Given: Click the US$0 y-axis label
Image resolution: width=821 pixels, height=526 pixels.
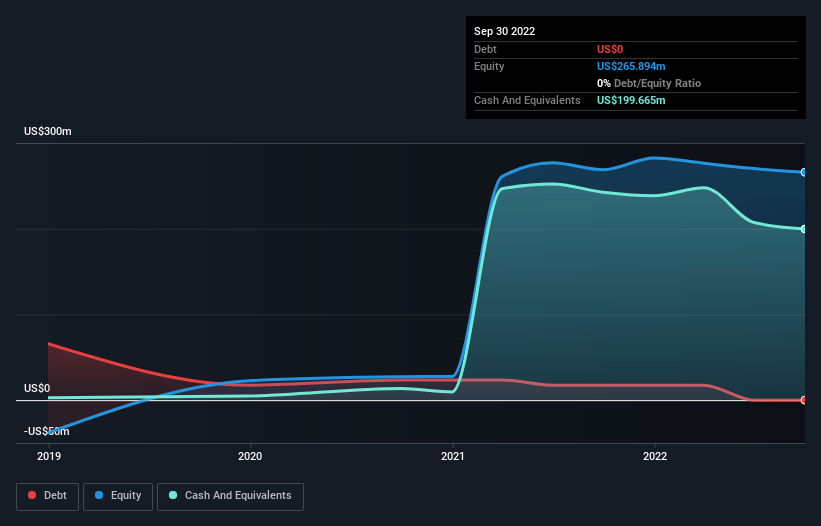Looking at the screenshot, I should point(37,388).
